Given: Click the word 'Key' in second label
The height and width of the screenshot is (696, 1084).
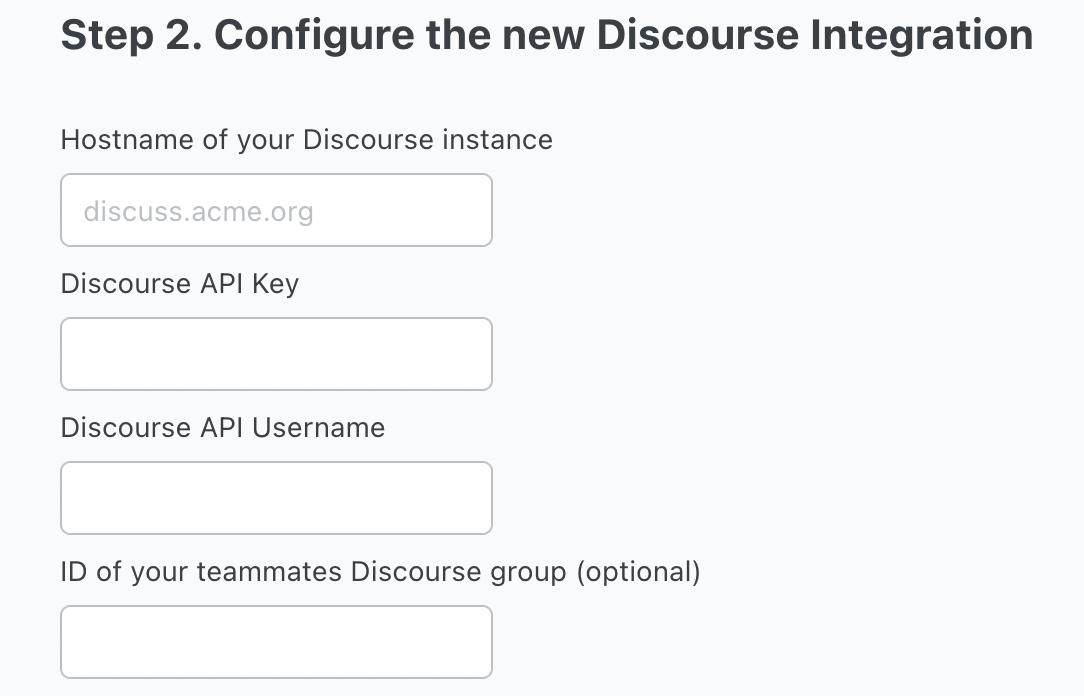Looking at the screenshot, I should (x=275, y=284).
